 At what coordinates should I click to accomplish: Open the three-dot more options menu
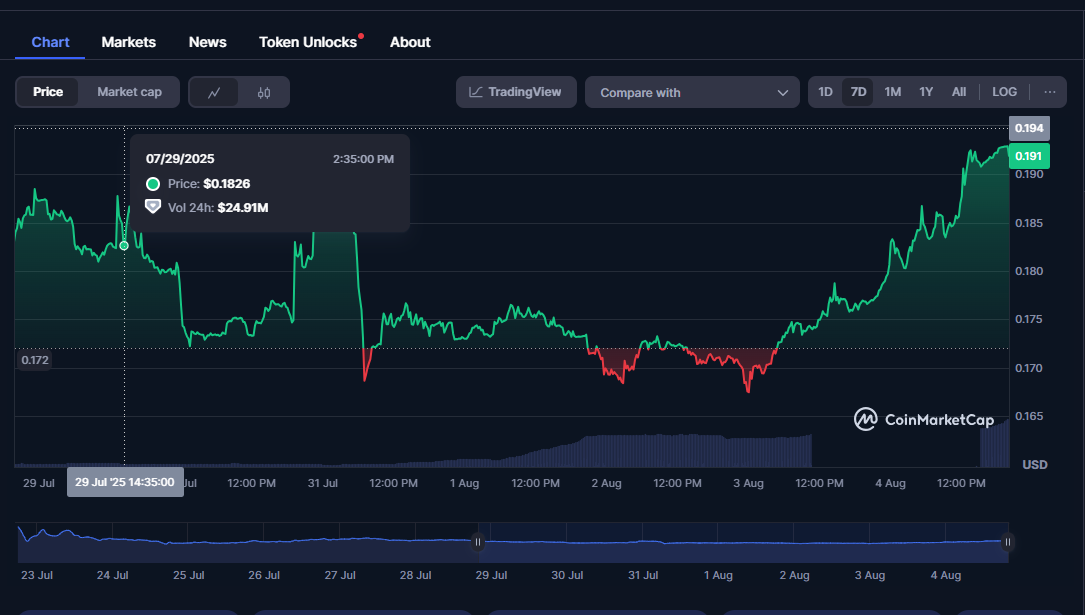tap(1049, 92)
